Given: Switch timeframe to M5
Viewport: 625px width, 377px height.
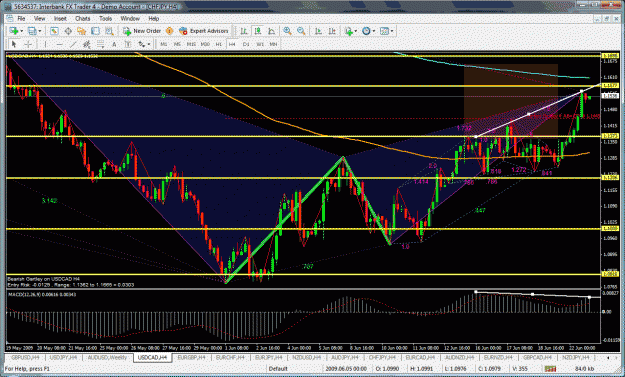Looking at the screenshot, I should (177, 44).
